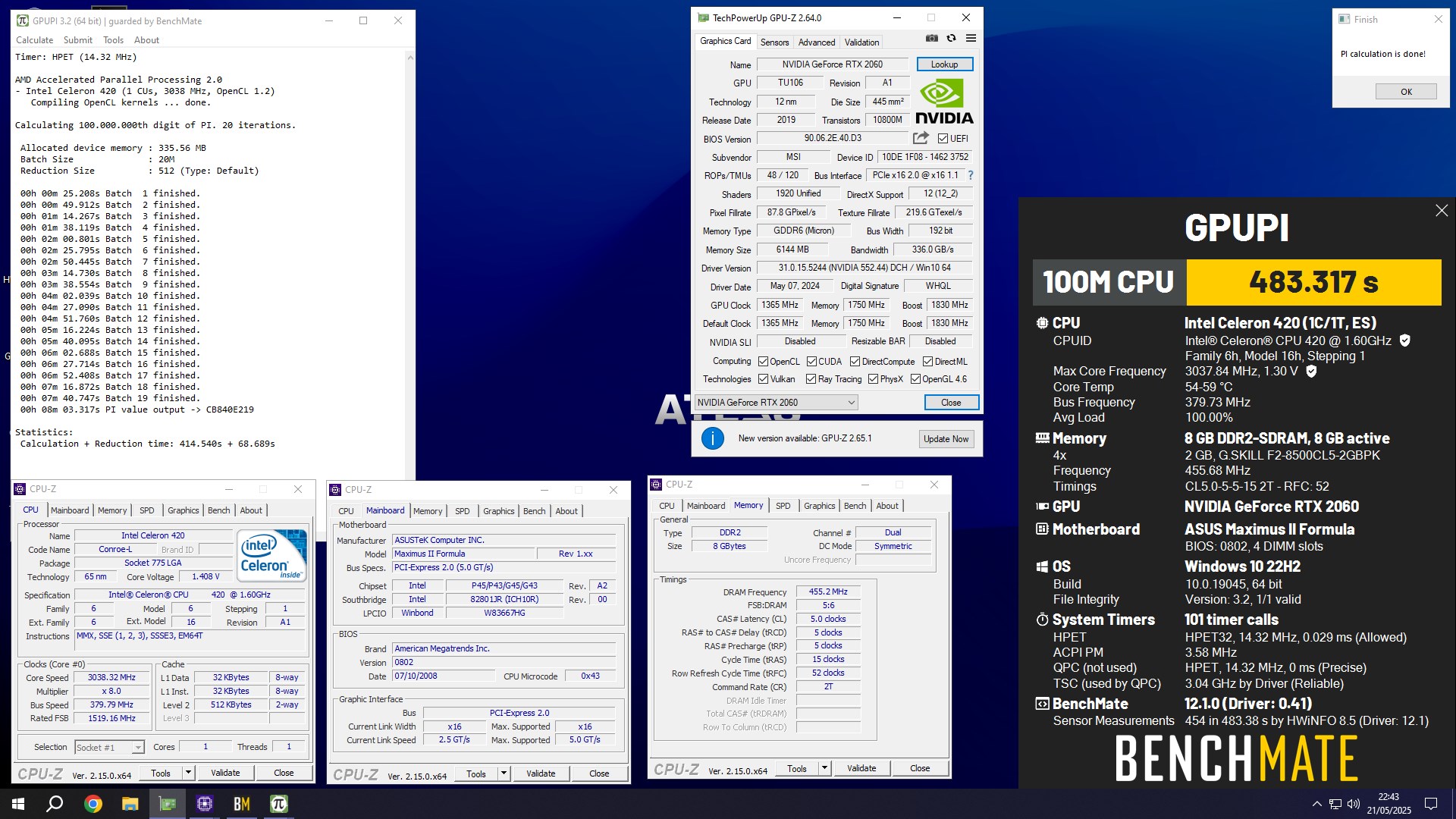Click the Bus Interface question mark help icon
Image resolution: width=1456 pixels, height=819 pixels.
(x=971, y=175)
